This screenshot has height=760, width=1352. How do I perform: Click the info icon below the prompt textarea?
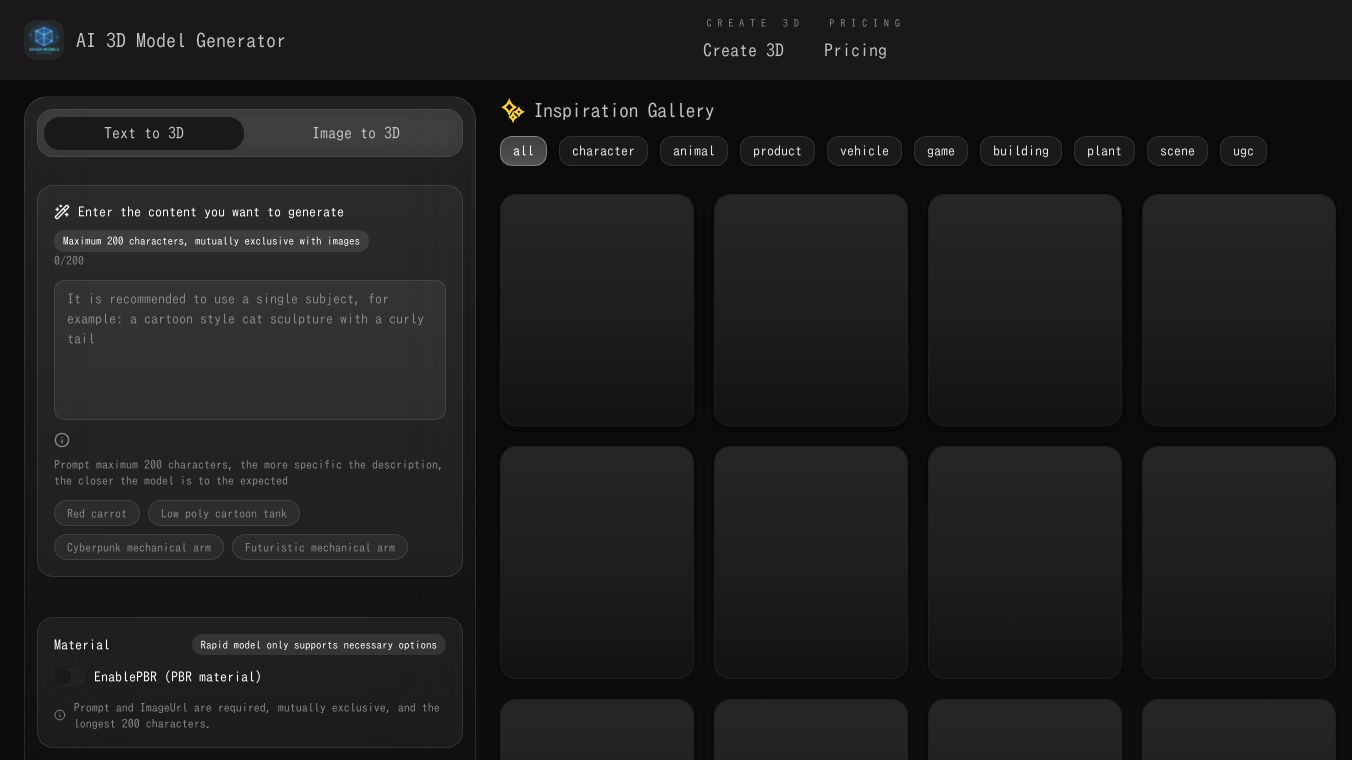pyautogui.click(x=62, y=440)
